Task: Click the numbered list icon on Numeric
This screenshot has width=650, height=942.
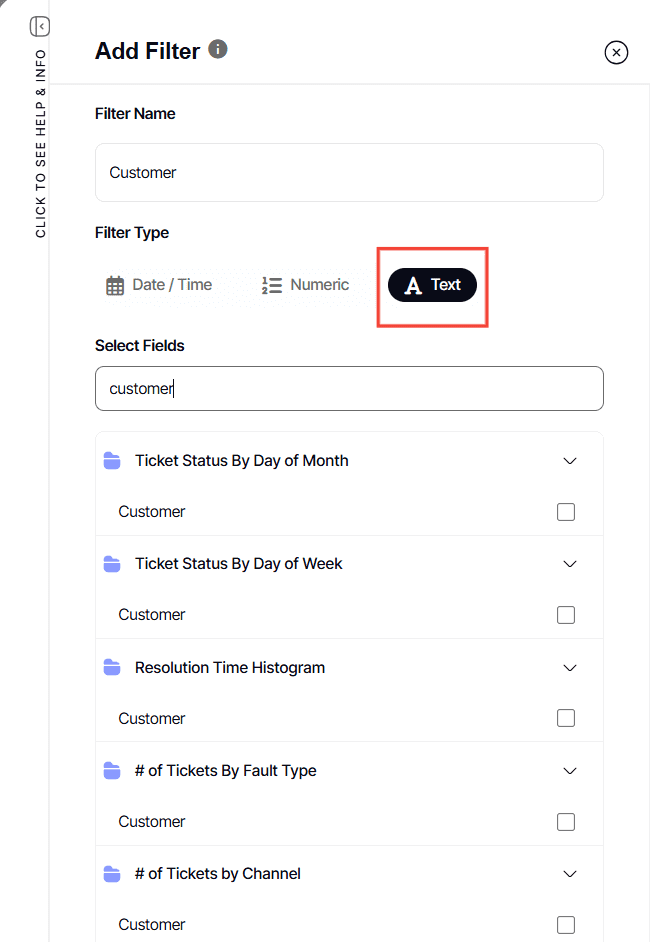Action: [271, 284]
